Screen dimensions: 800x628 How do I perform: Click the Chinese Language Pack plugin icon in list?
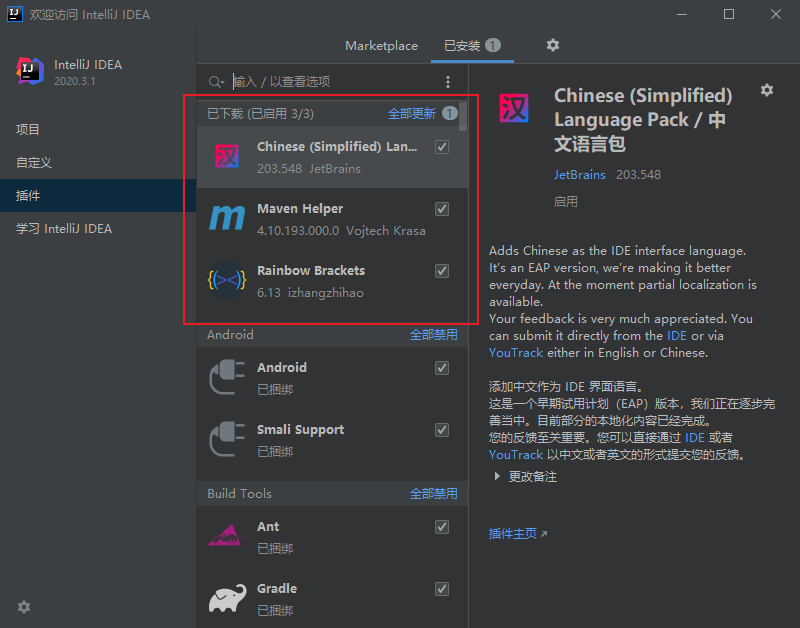click(227, 157)
